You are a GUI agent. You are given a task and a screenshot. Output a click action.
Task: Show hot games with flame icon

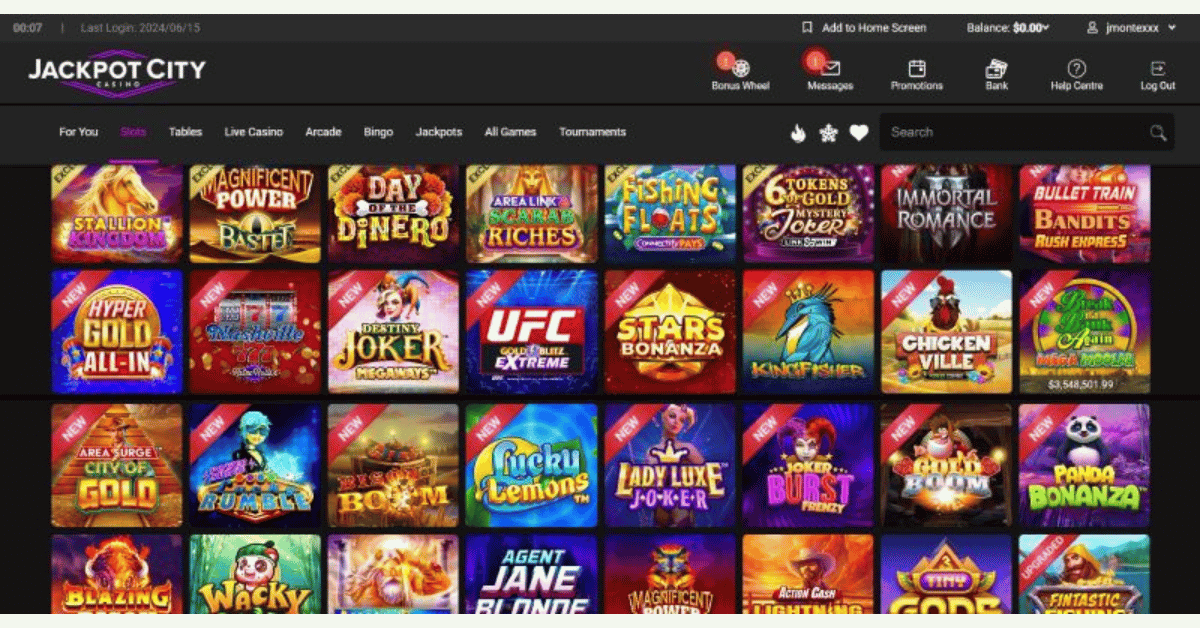[798, 133]
